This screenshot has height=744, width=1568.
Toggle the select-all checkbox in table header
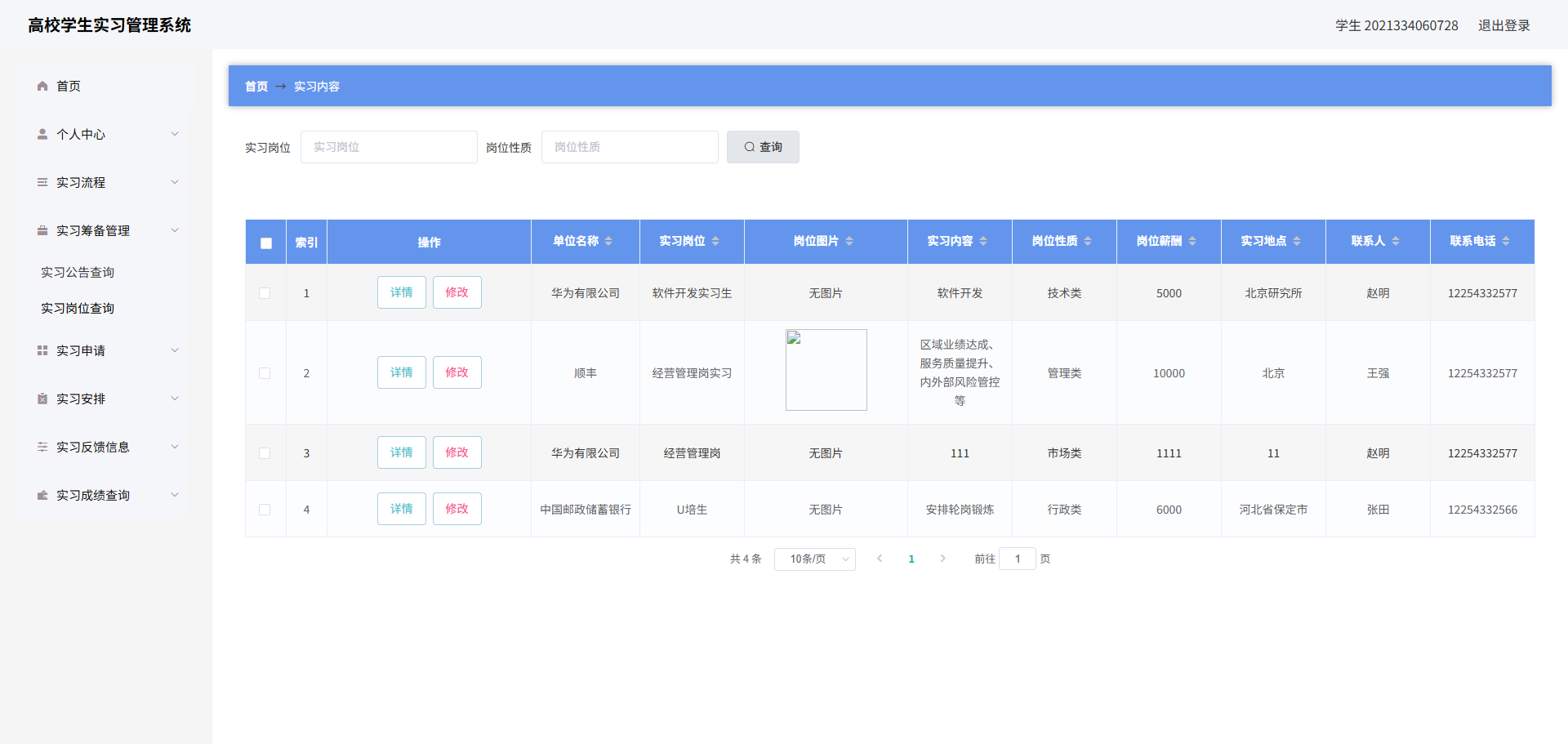pyautogui.click(x=266, y=243)
